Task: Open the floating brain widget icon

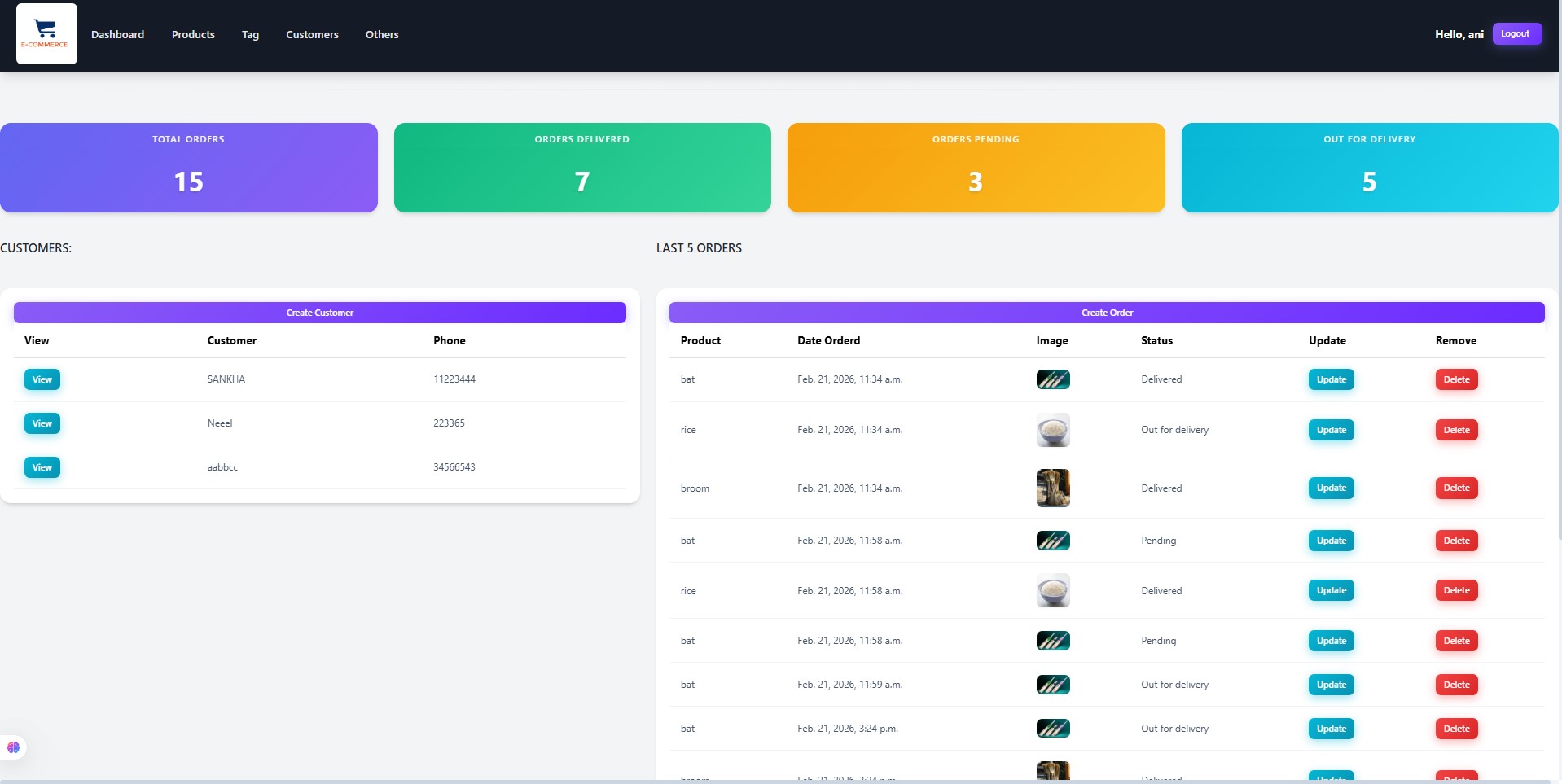Action: coord(13,747)
